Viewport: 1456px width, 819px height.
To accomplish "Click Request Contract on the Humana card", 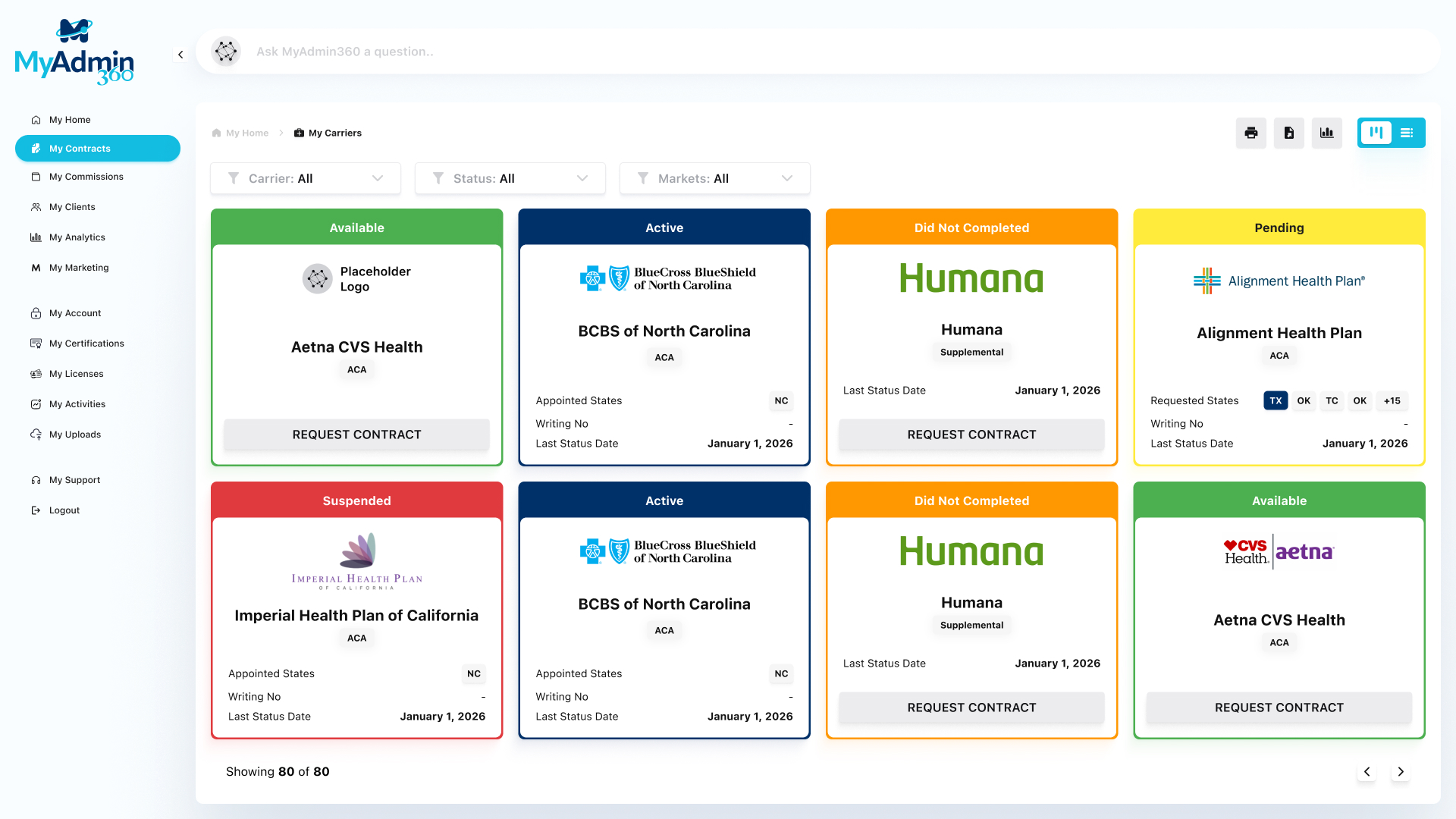I will click(971, 435).
